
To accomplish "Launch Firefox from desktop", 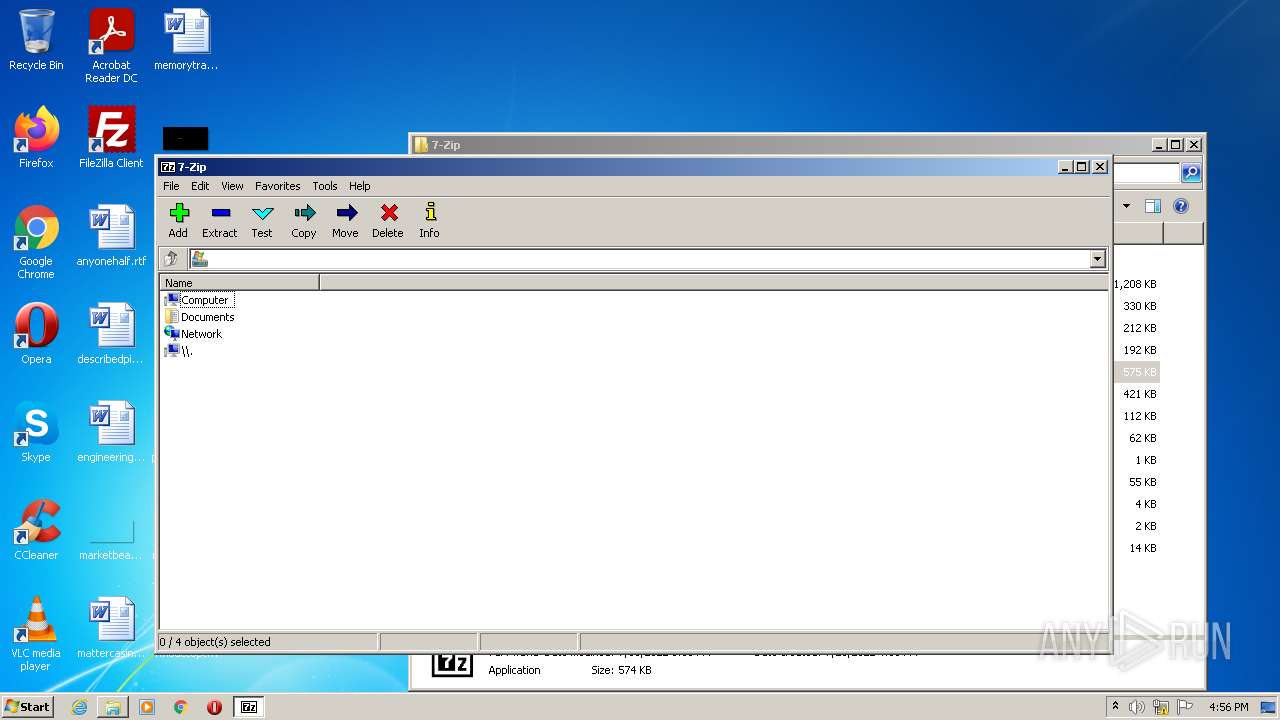I will point(36,138).
